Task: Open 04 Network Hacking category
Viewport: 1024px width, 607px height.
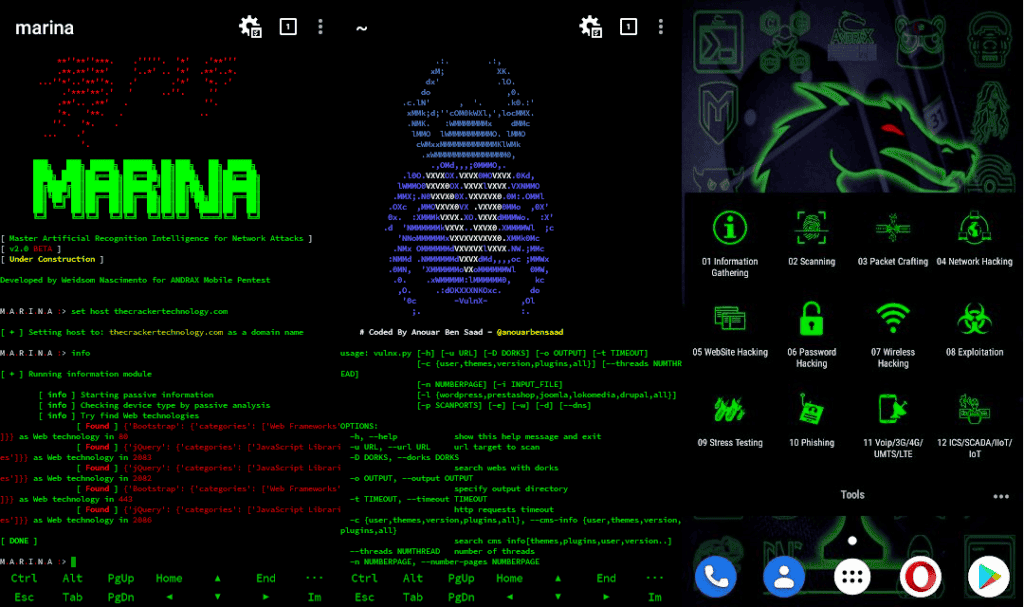Action: pyautogui.click(x=974, y=239)
